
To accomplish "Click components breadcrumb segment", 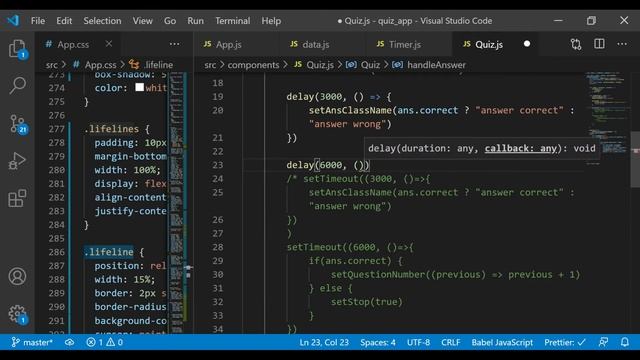I will point(253,64).
